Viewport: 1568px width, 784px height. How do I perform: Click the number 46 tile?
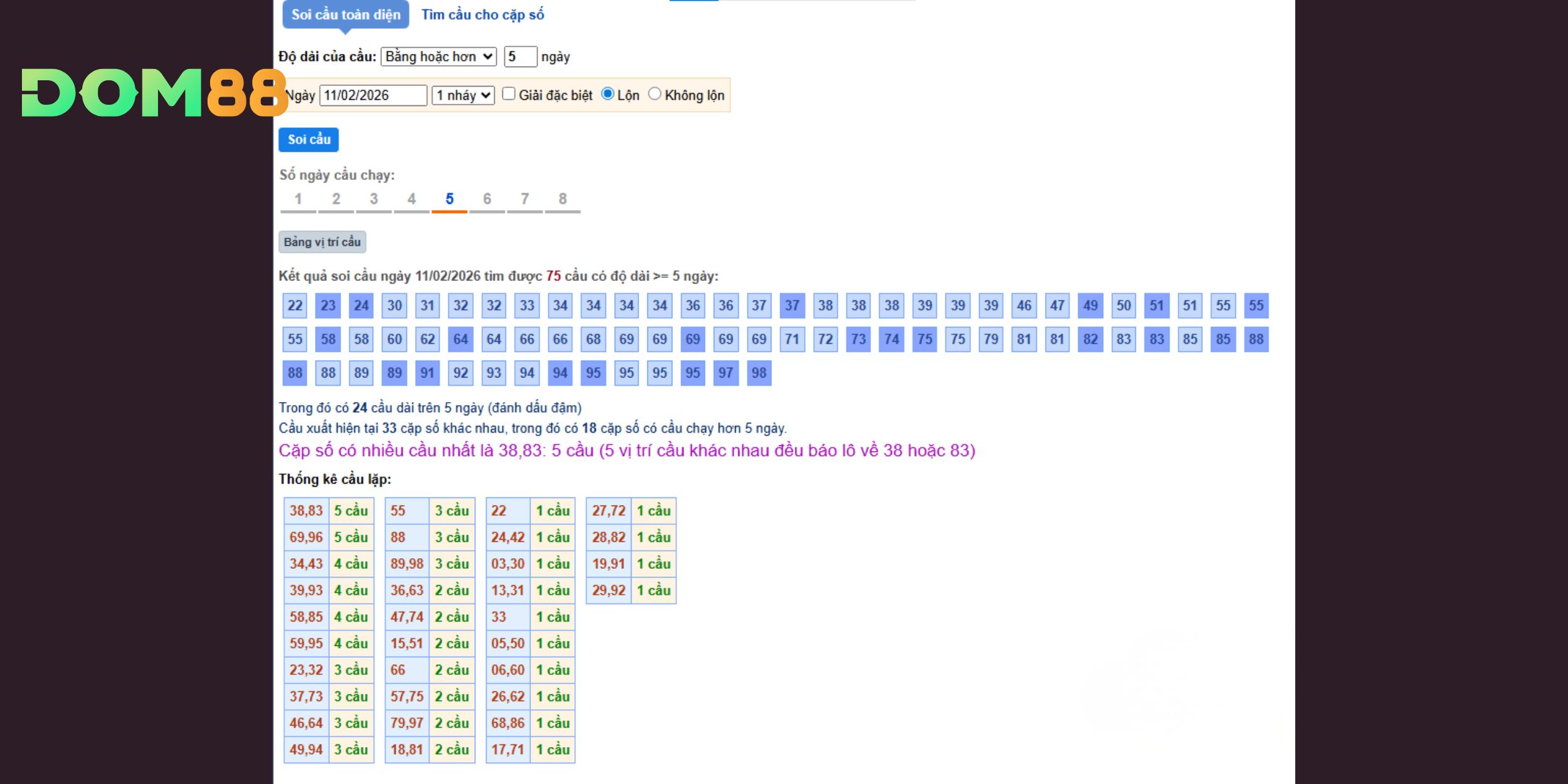1024,305
